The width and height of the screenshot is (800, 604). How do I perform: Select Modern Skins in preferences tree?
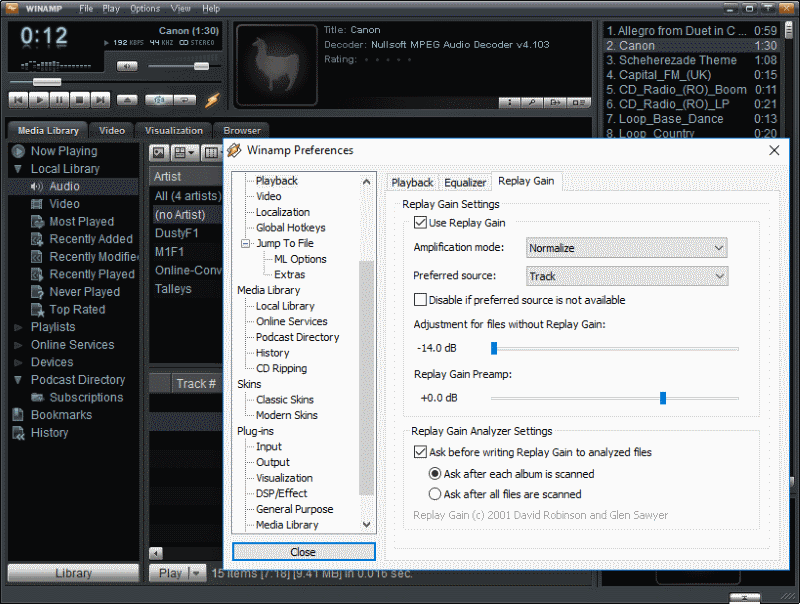click(287, 415)
